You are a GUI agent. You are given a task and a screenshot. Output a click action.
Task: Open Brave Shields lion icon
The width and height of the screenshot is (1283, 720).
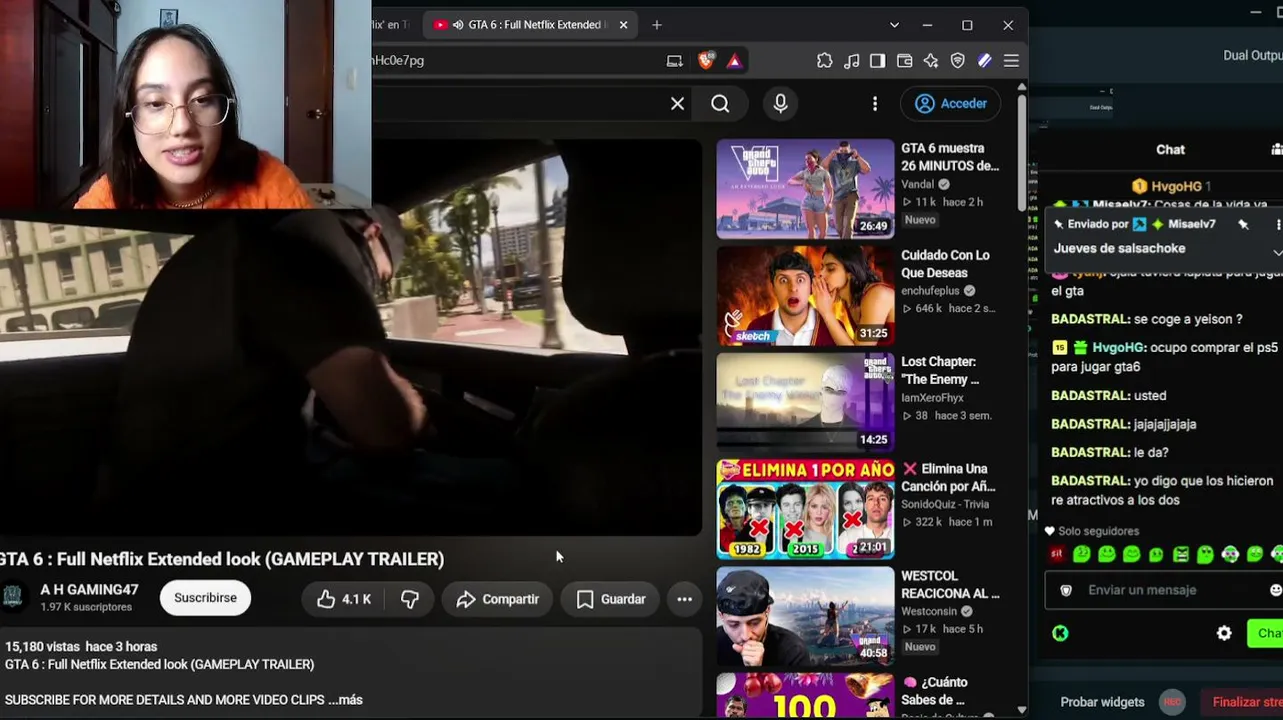tap(706, 61)
